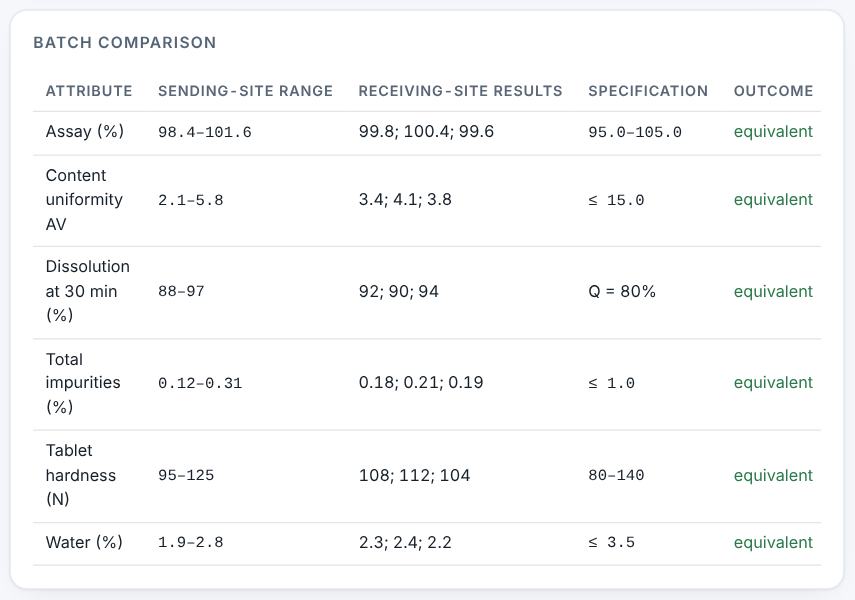Click the Water (%) attribute cell
The height and width of the screenshot is (600, 855).
pyautogui.click(x=84, y=542)
